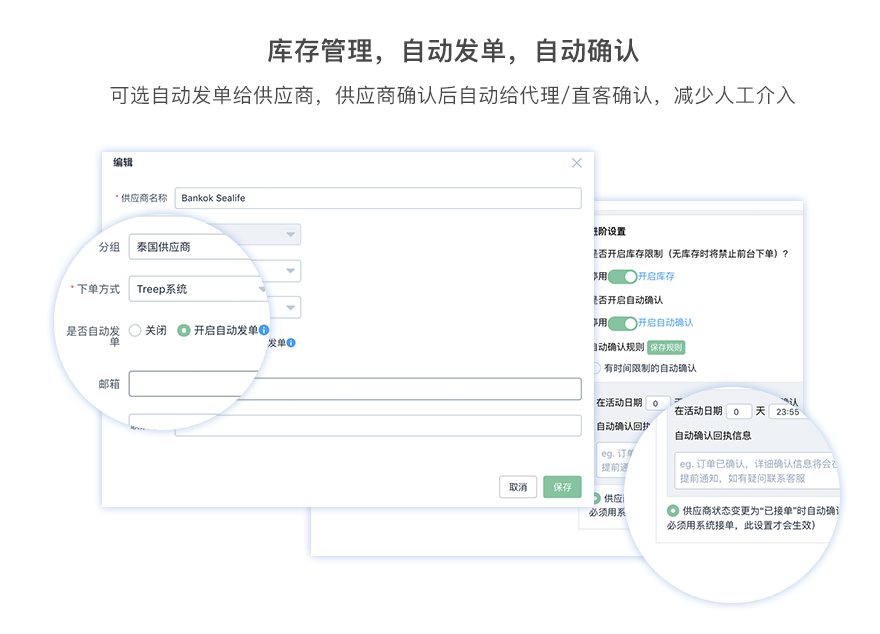Viewport: 880px width, 634px height.
Task: Select the 供应商状态变更为"已接单" radio option
Action: [672, 511]
